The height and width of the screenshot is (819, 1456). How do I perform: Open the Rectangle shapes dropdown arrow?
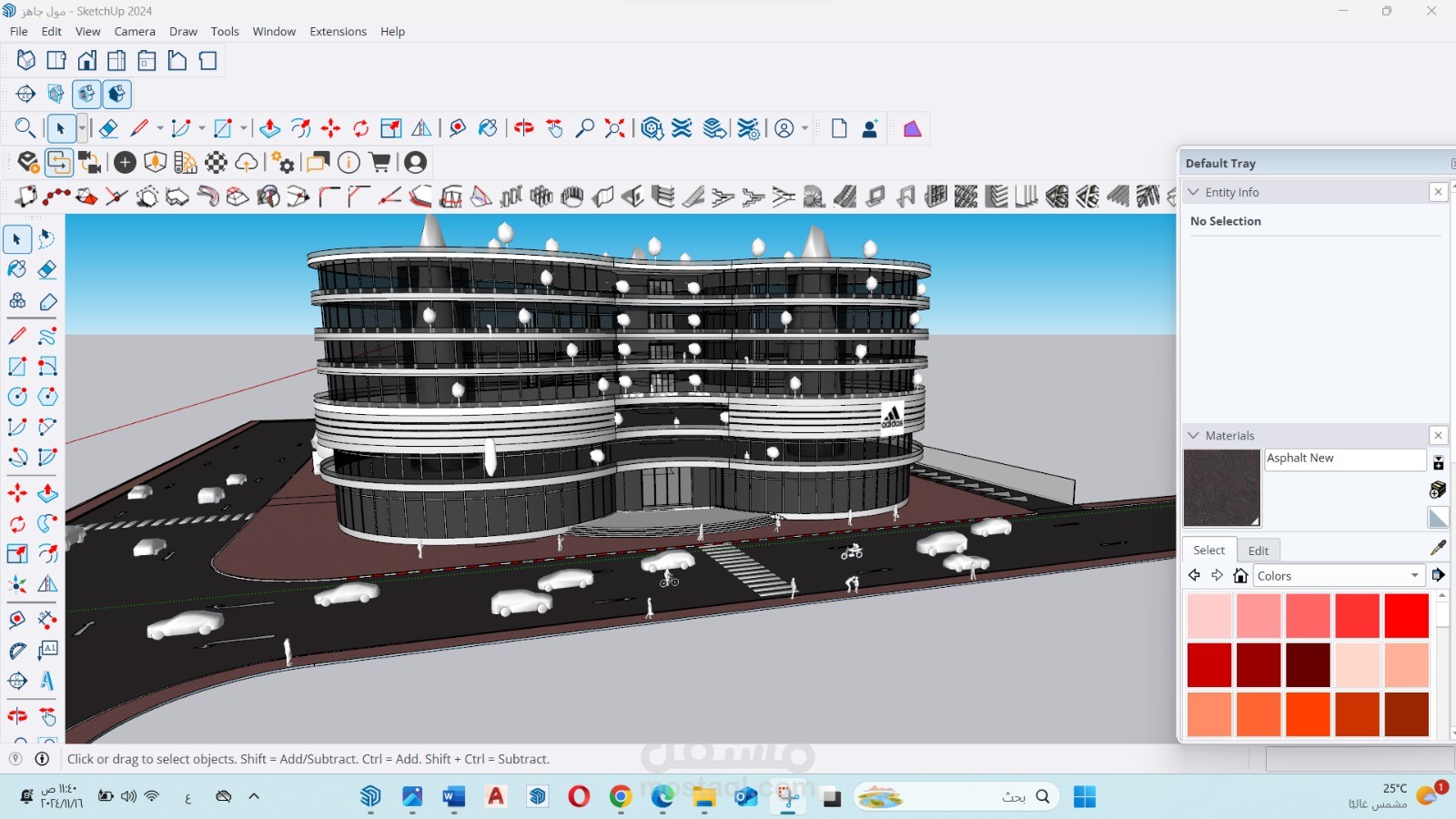coord(244,128)
